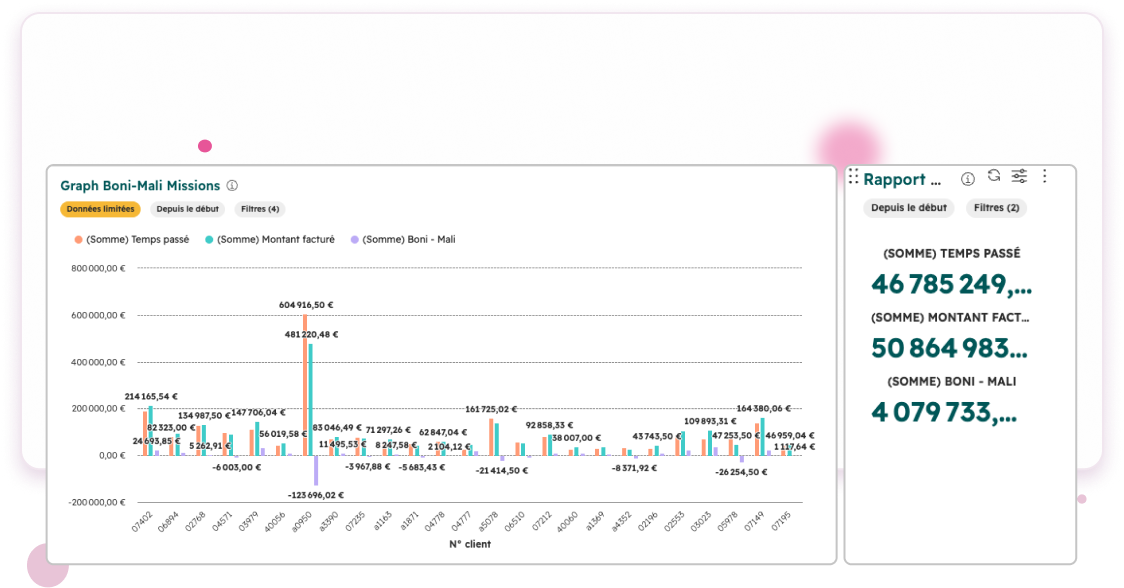This screenshot has height=588, width=1124.
Task: Click the Données limitées badge
Action: pos(100,209)
